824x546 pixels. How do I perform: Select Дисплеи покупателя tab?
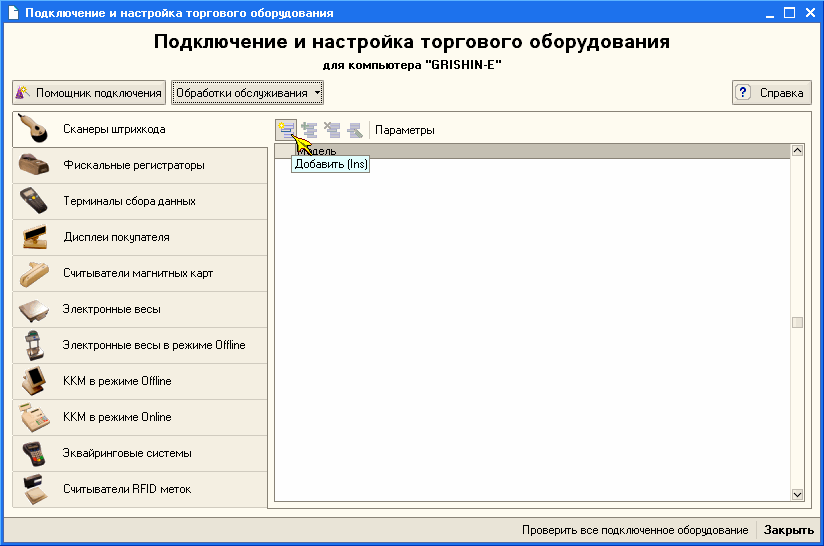click(x=140, y=238)
